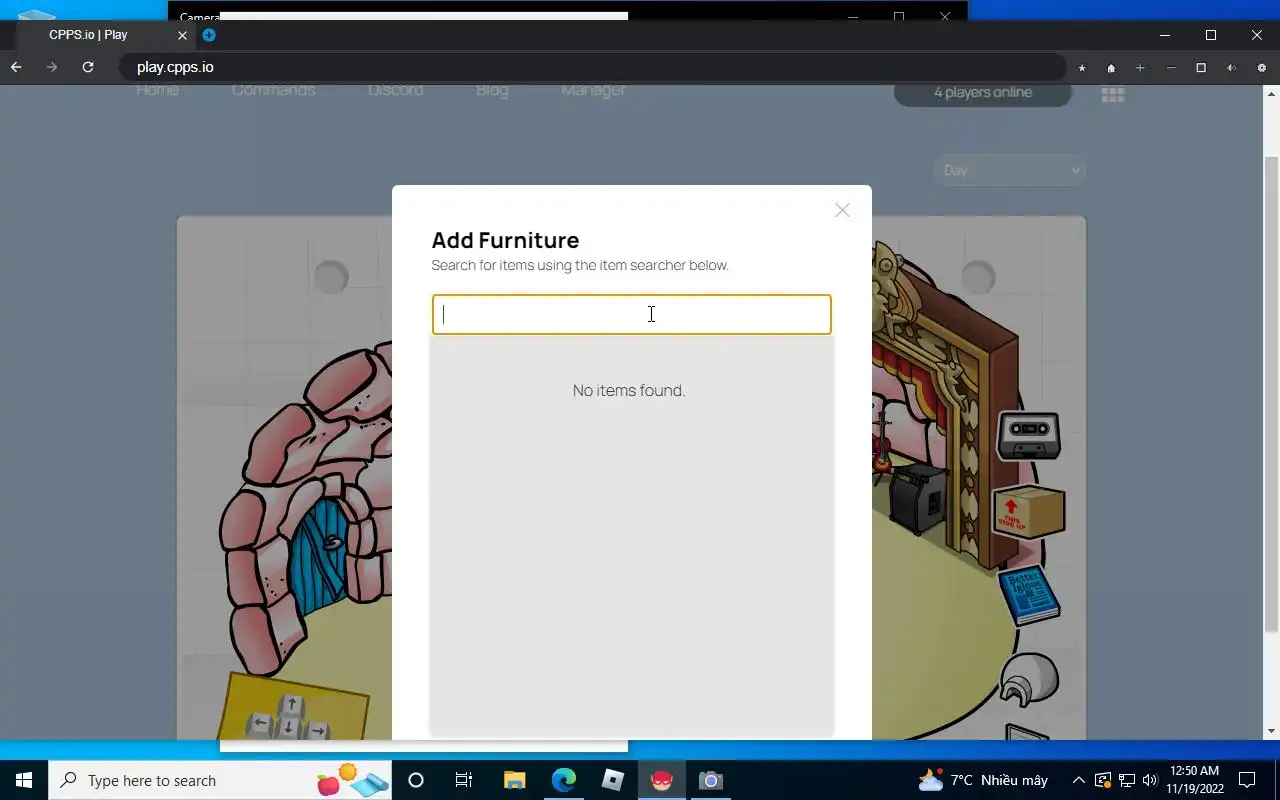Open Task View on taskbar

[464, 780]
